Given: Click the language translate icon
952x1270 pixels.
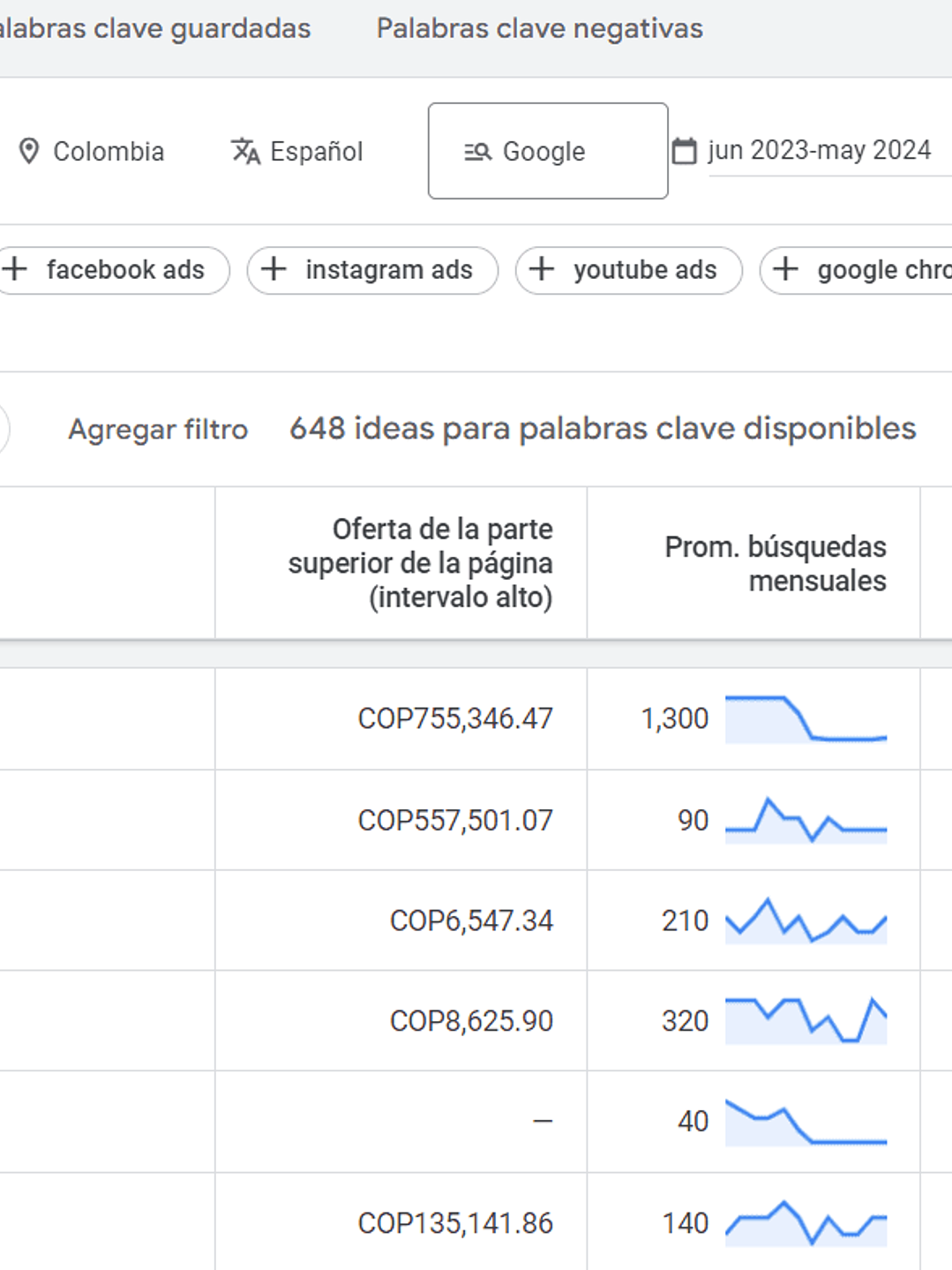Looking at the screenshot, I should point(245,151).
